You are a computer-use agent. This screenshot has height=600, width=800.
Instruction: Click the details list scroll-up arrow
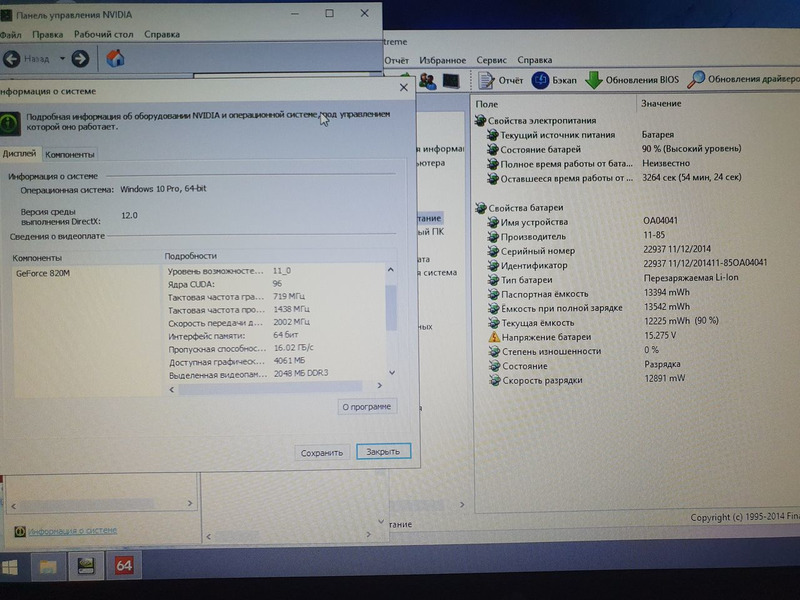click(391, 269)
